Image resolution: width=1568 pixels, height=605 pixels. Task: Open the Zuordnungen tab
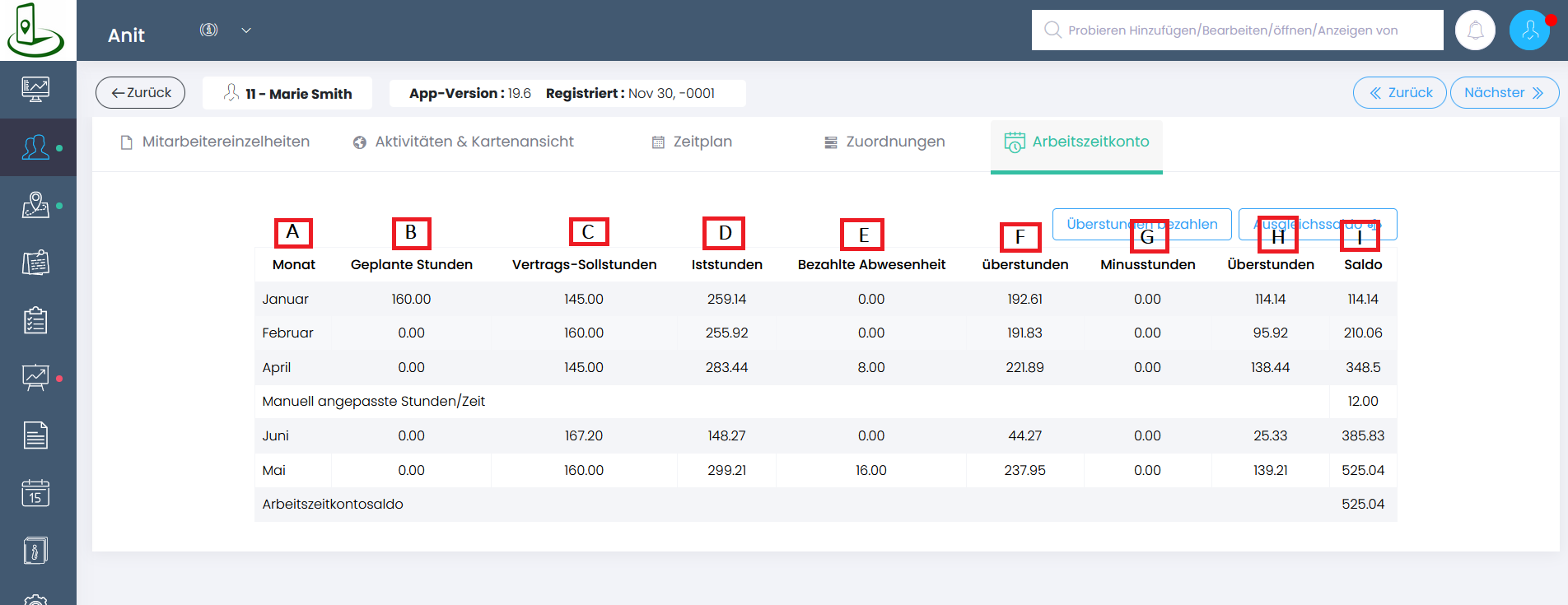885,142
